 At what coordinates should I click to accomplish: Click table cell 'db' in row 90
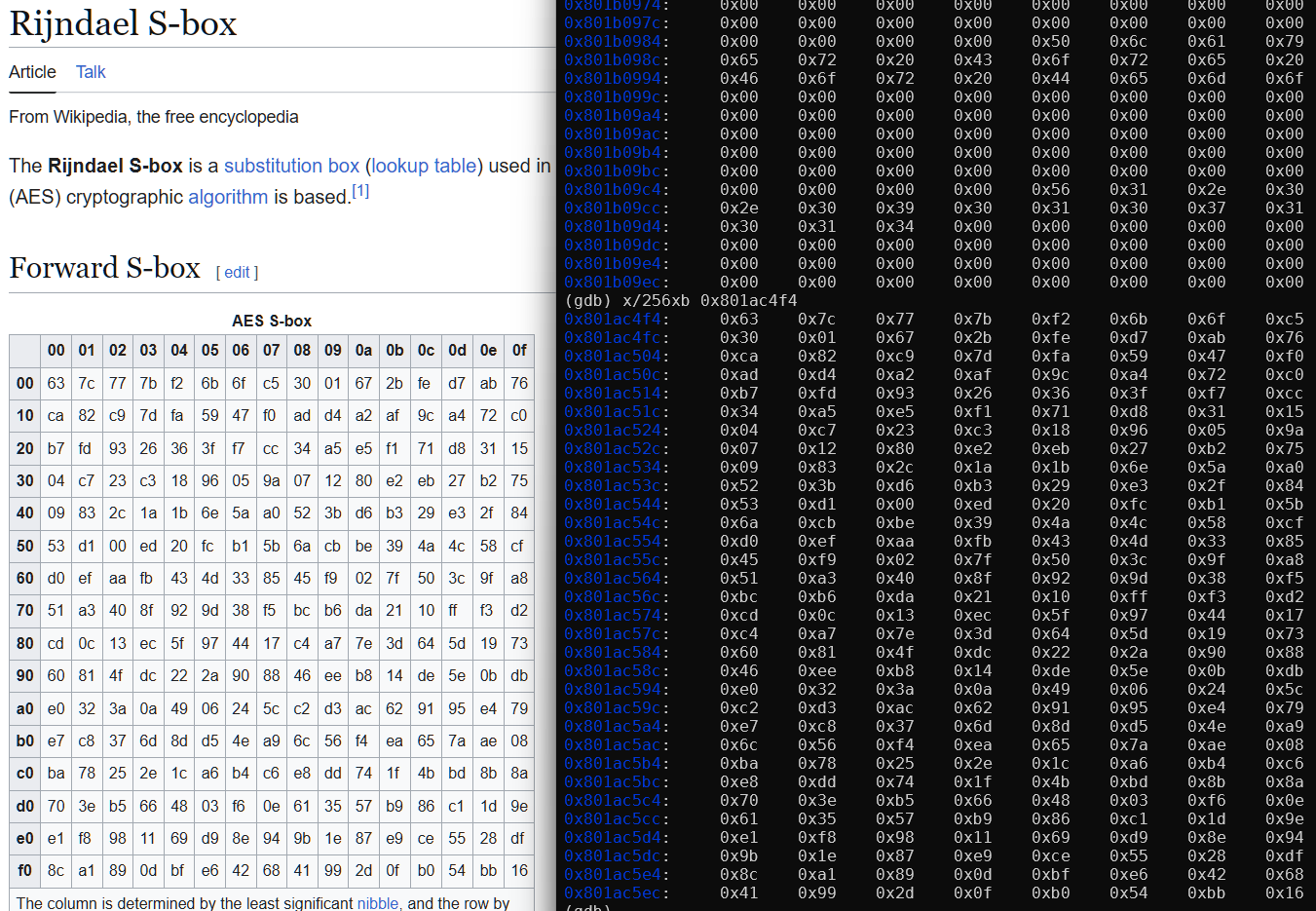[x=519, y=675]
